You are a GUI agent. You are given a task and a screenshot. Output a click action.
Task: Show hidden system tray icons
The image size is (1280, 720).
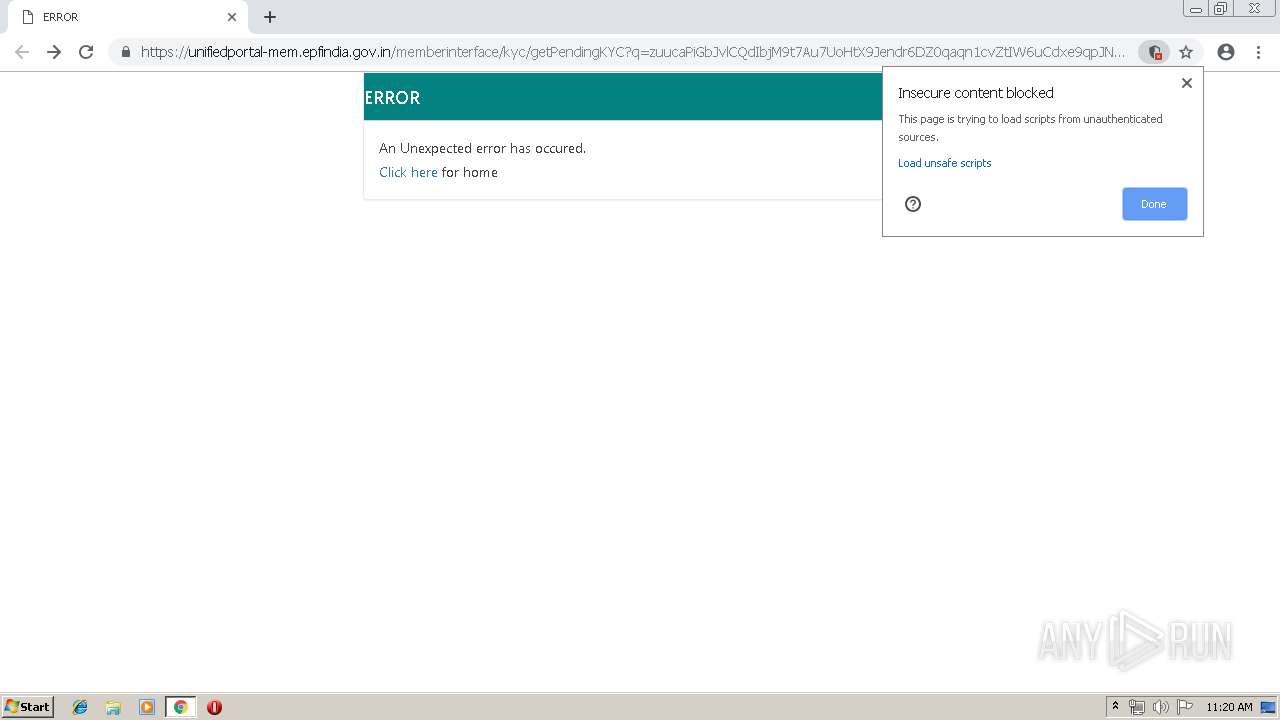[1116, 707]
